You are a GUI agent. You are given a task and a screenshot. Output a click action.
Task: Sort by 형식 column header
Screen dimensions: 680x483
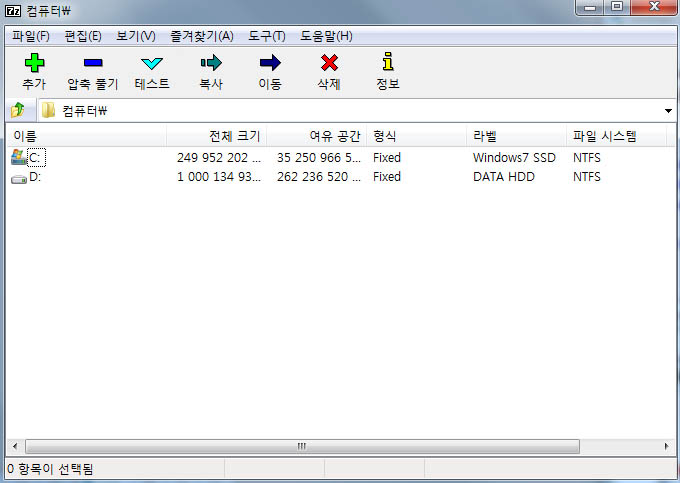tap(417, 136)
